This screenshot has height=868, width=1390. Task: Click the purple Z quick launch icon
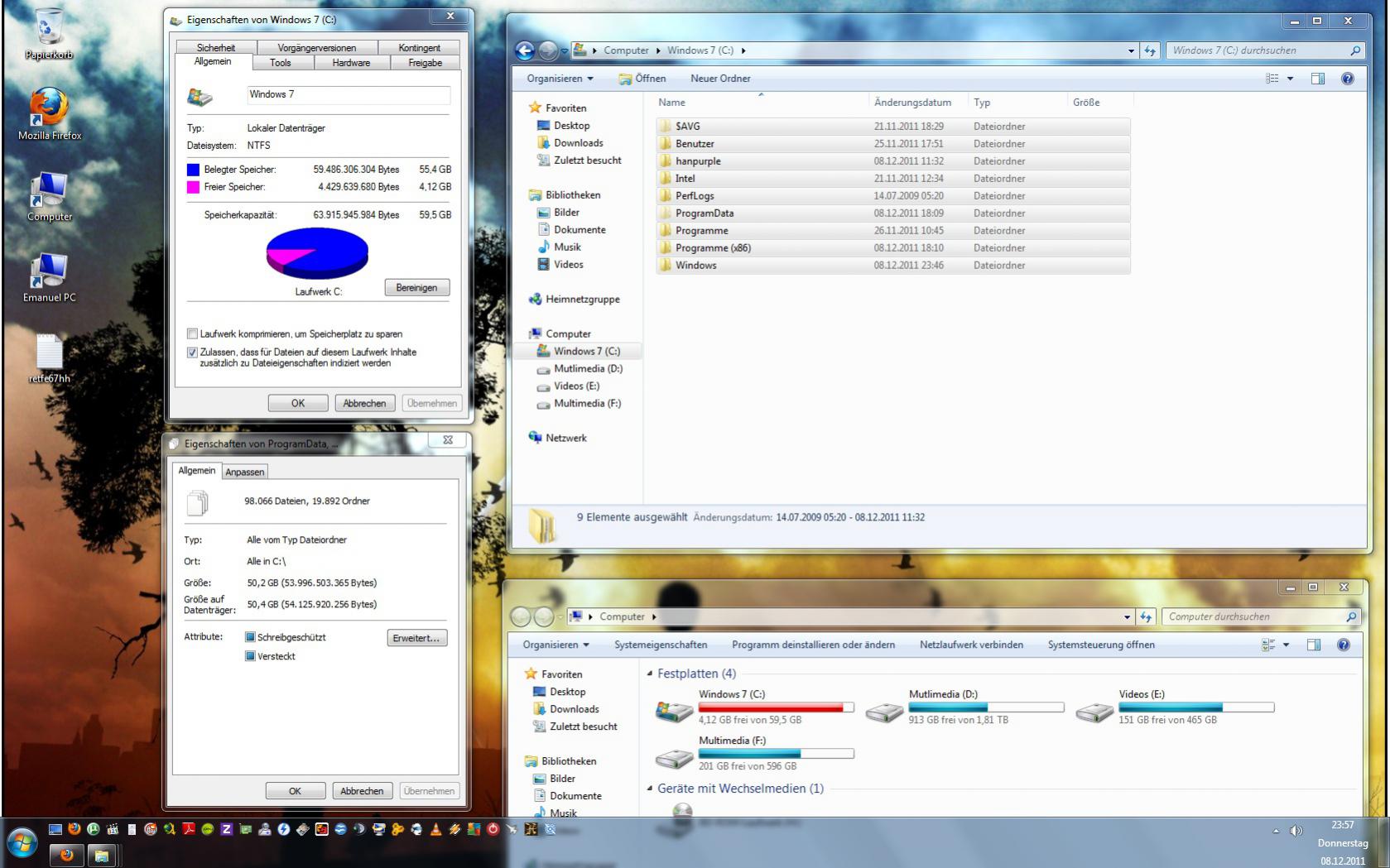pyautogui.click(x=226, y=828)
